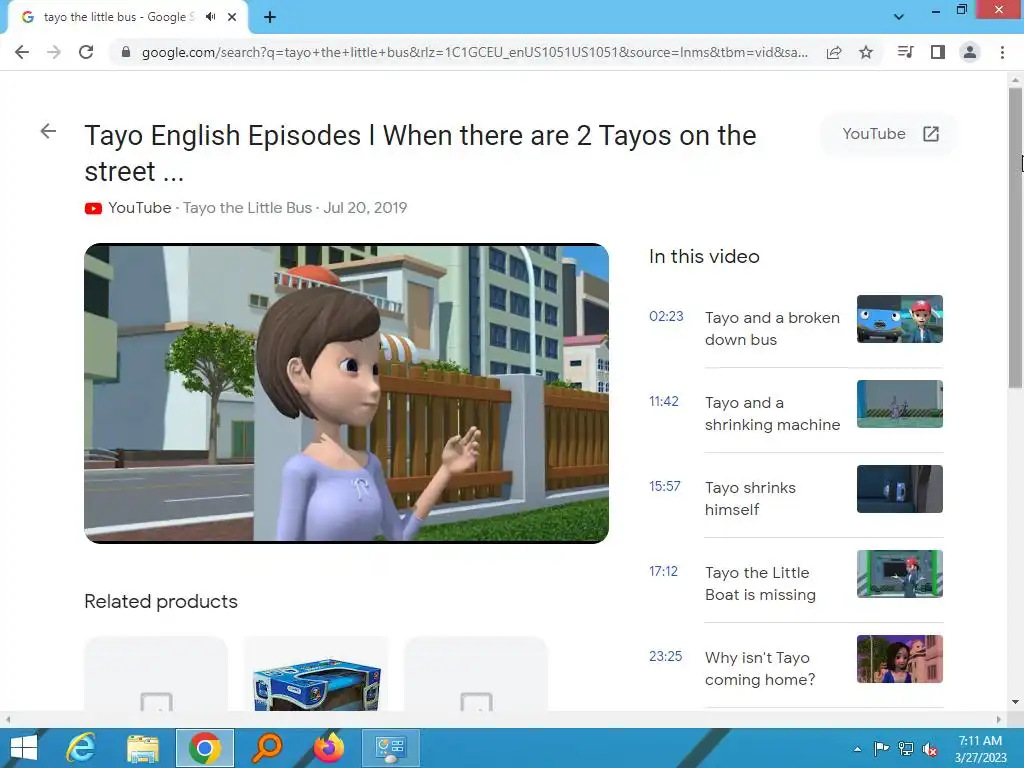Open a new tab with plus button

(270, 18)
